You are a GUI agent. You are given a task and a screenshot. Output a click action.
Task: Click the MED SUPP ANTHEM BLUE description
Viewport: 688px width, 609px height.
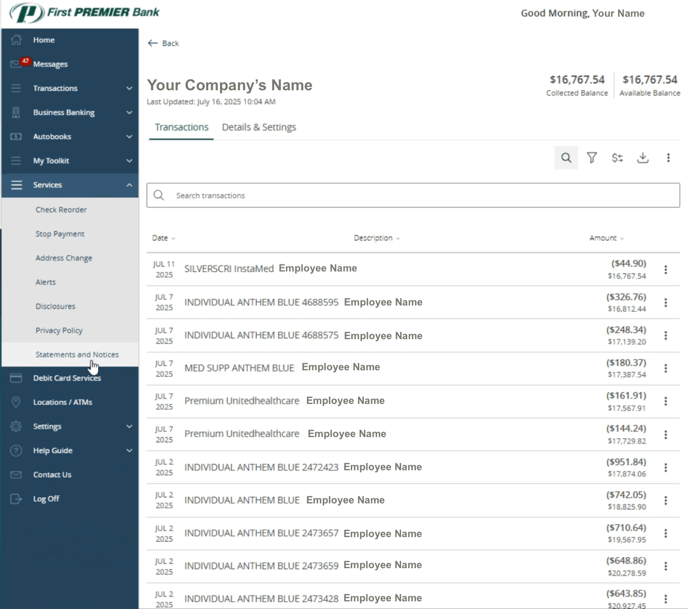coord(239,368)
